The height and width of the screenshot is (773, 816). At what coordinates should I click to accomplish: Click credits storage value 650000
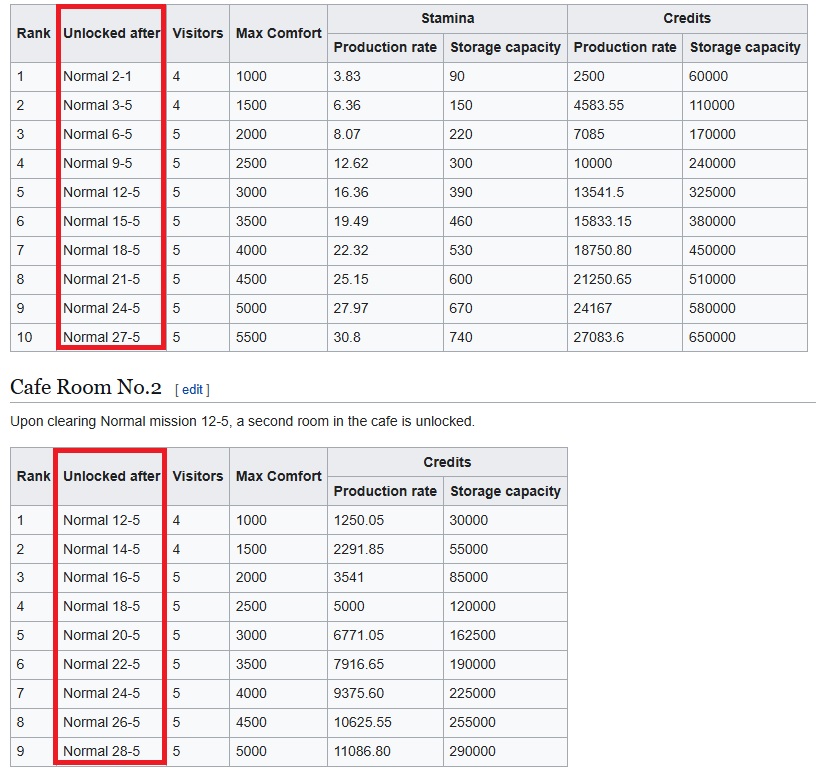(712, 337)
